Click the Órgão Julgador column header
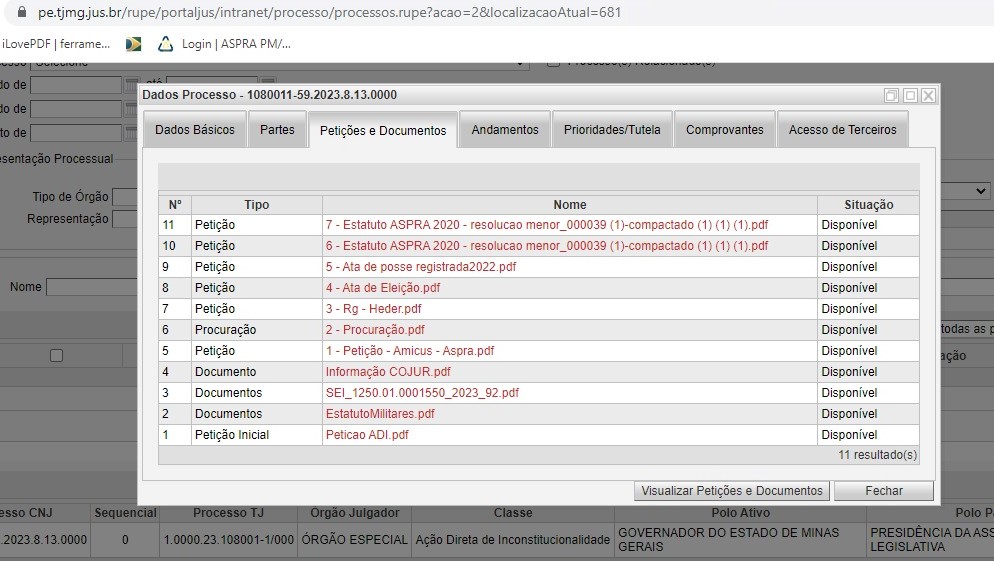Viewport: 994px width, 561px height. point(354,512)
